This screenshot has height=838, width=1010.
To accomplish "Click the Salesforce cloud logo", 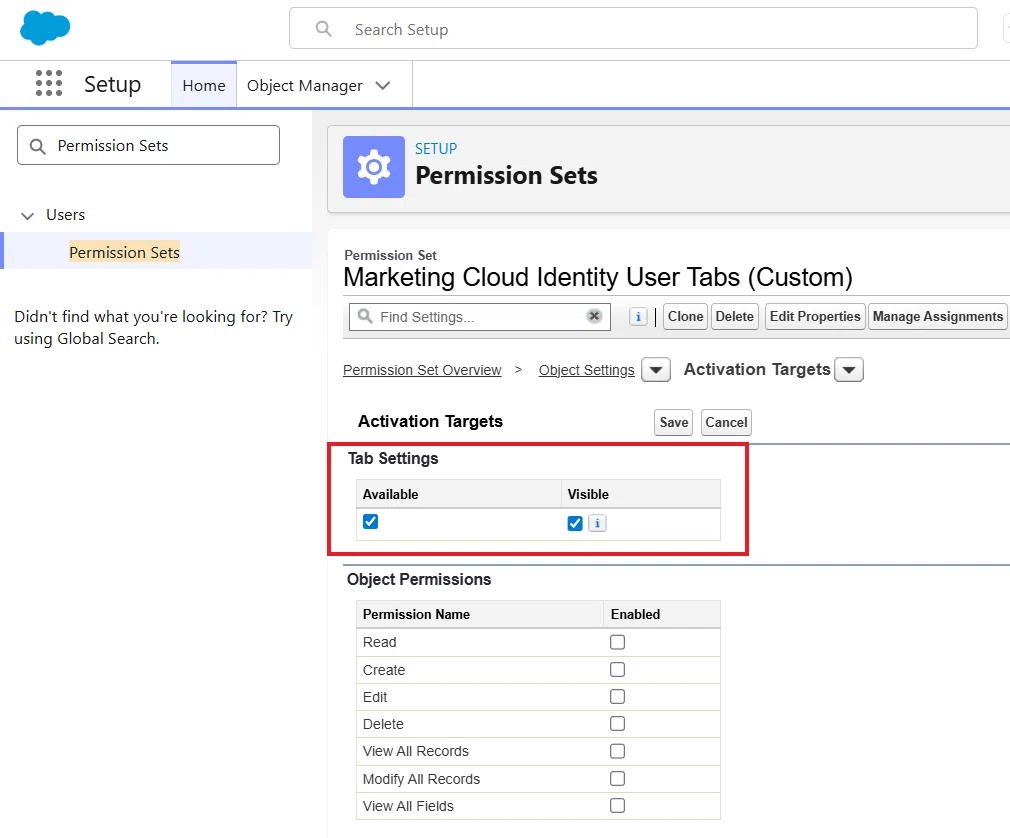I will (45, 28).
